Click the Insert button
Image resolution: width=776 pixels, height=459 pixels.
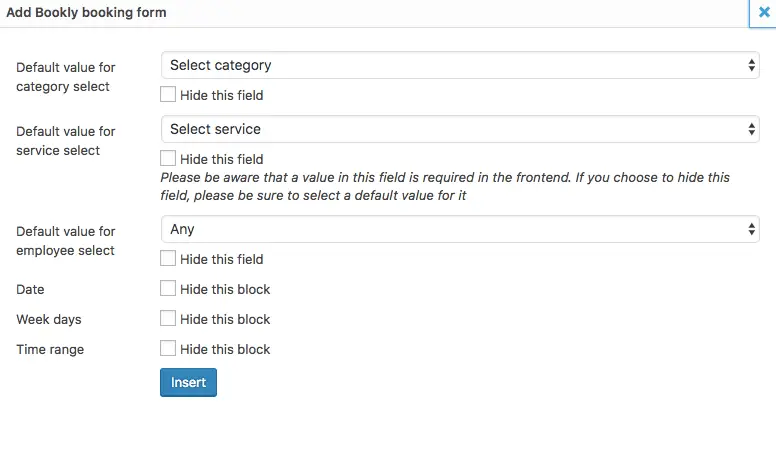188,382
